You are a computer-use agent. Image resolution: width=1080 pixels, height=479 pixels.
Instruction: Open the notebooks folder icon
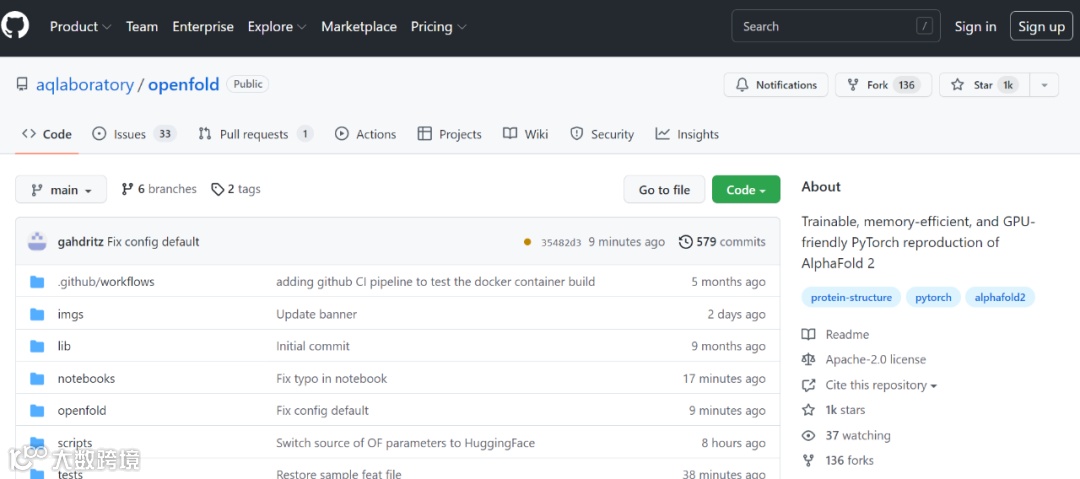click(38, 379)
